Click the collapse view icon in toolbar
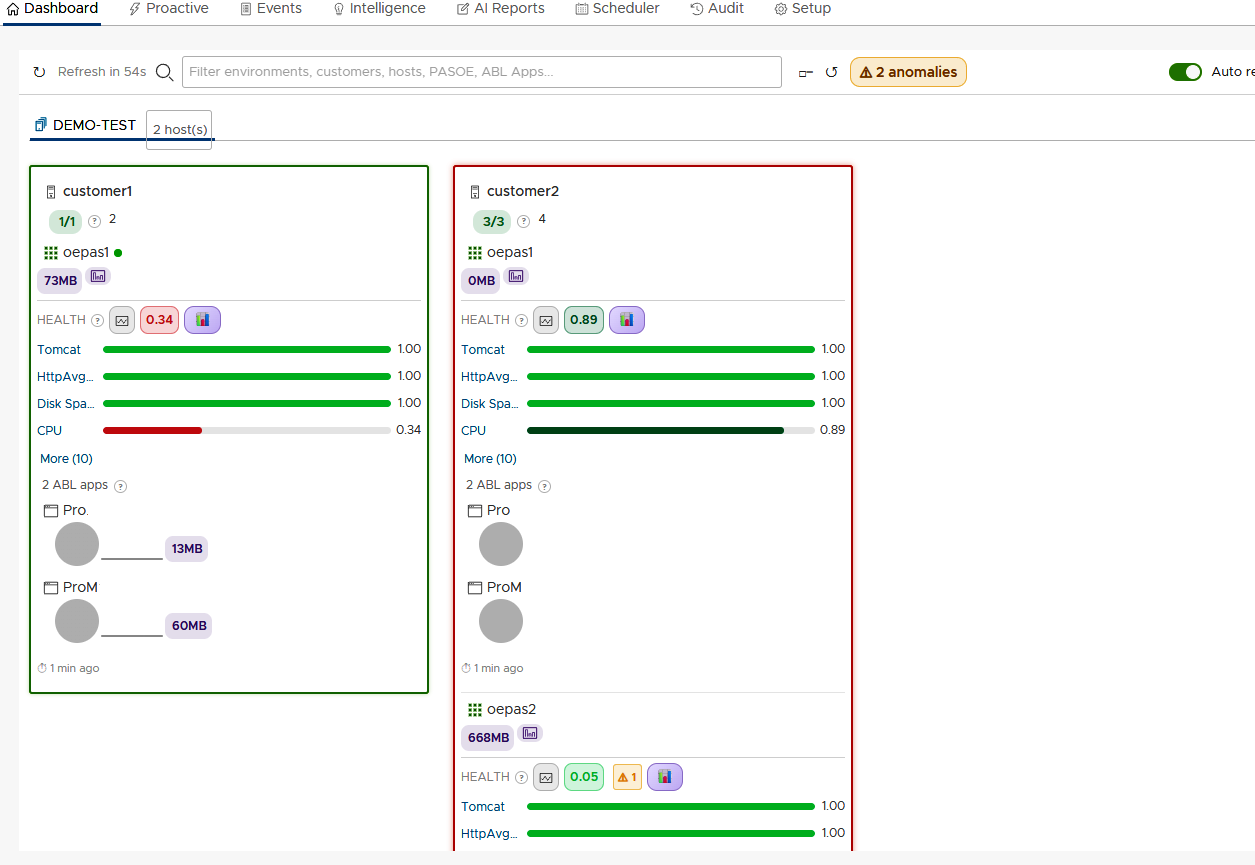 point(806,72)
